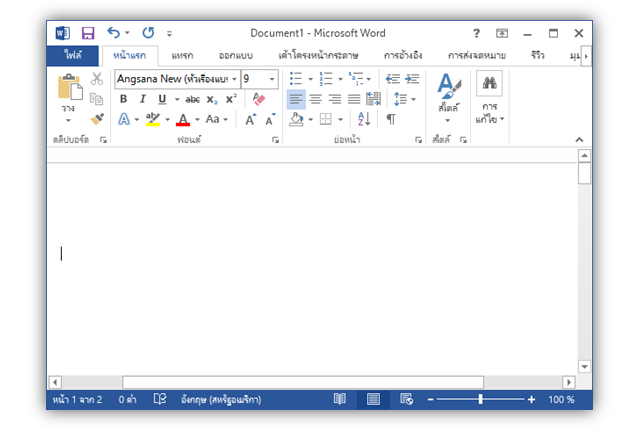The width and height of the screenshot is (643, 434).
Task: Click the 100 % zoom level
Action: tap(561, 400)
